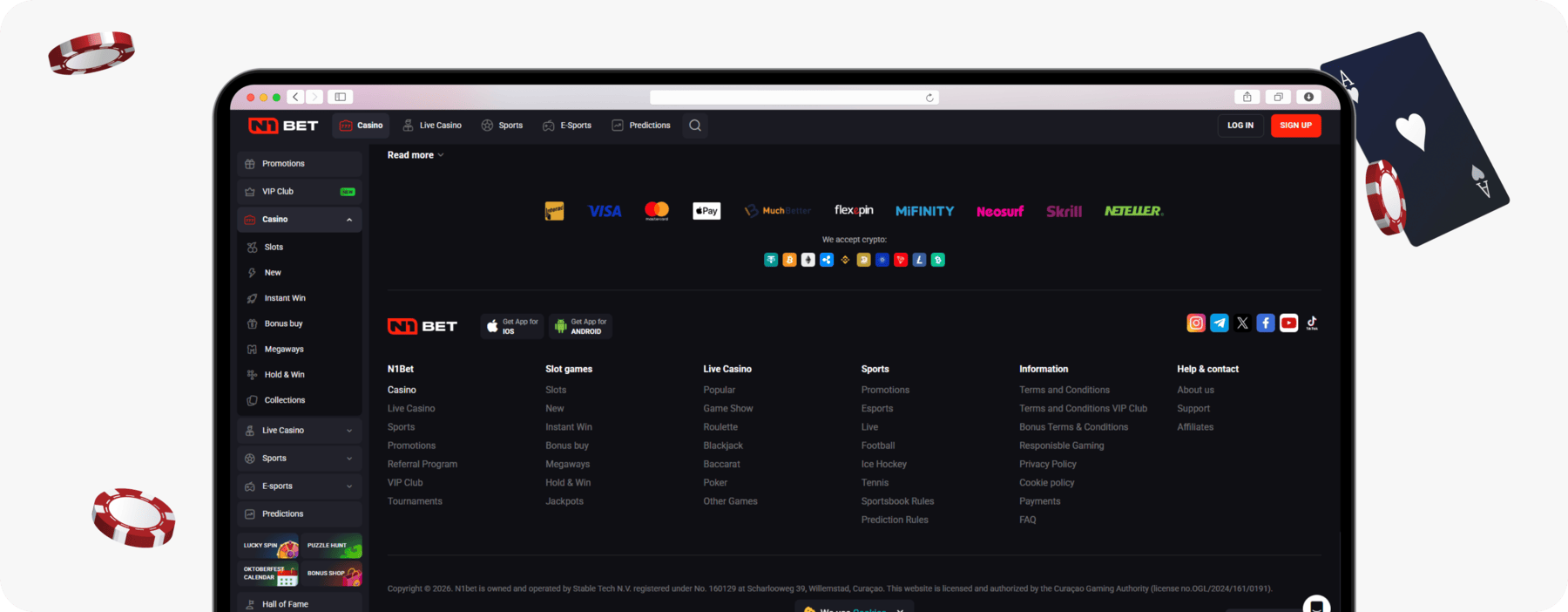Click the Apple Pay payment logo

[706, 211]
